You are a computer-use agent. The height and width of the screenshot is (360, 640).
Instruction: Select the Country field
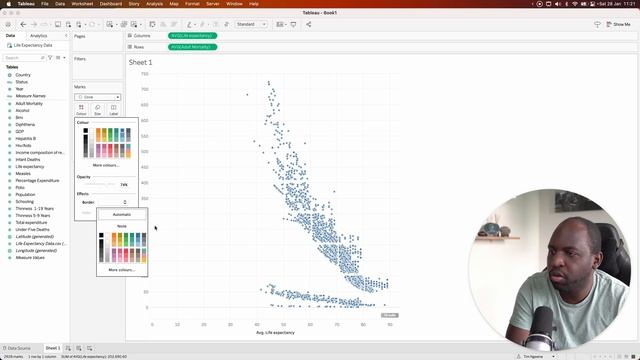coord(23,75)
